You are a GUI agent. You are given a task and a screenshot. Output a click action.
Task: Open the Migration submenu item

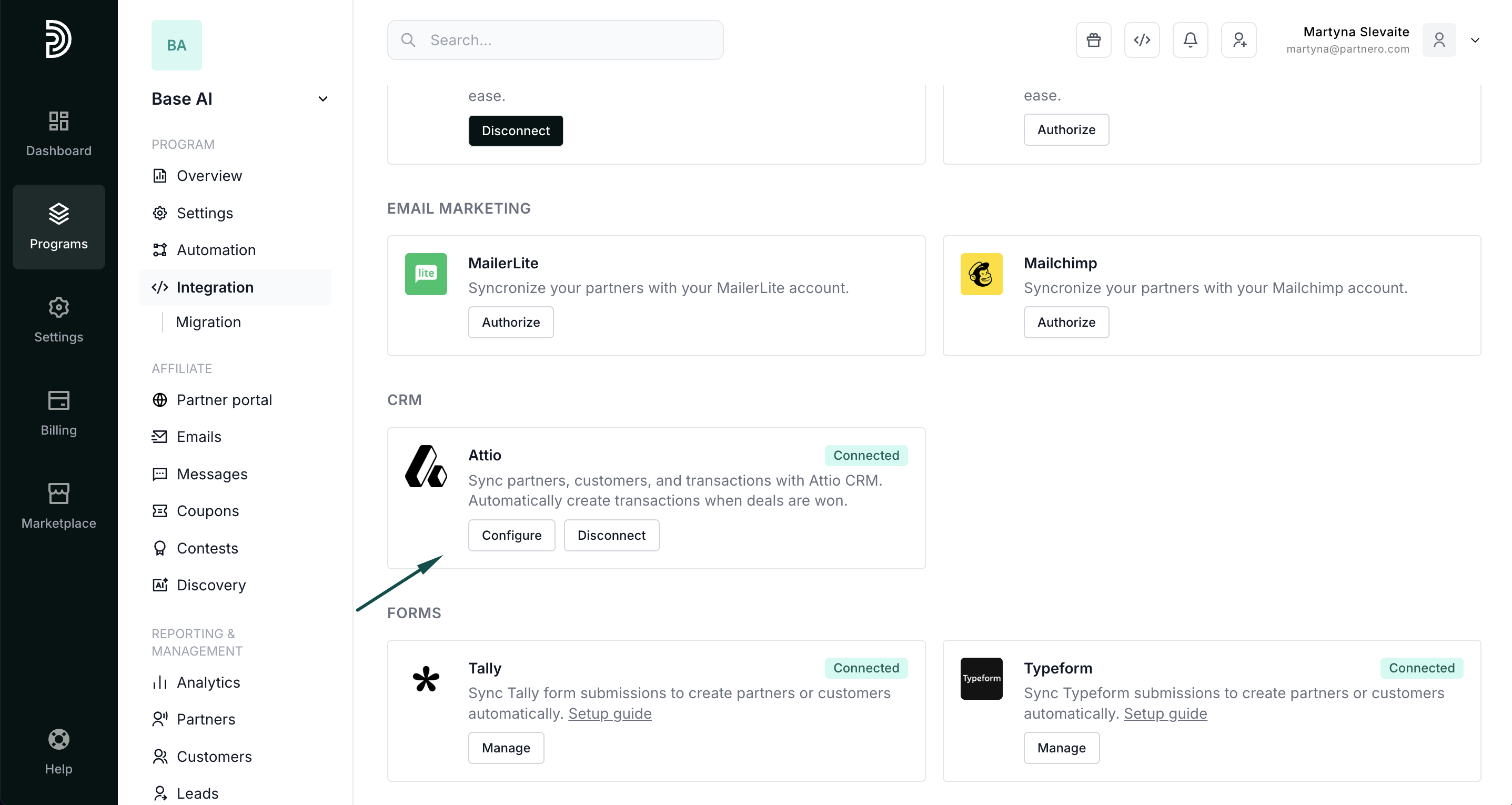208,323
